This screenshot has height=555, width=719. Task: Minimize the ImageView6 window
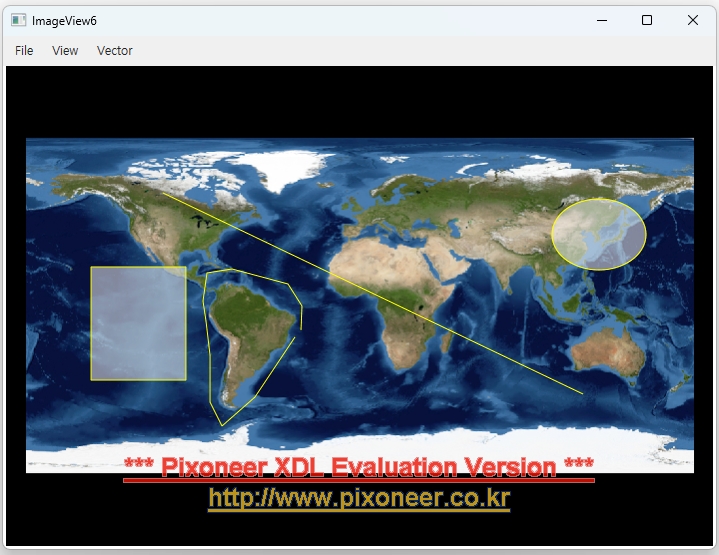[602, 20]
